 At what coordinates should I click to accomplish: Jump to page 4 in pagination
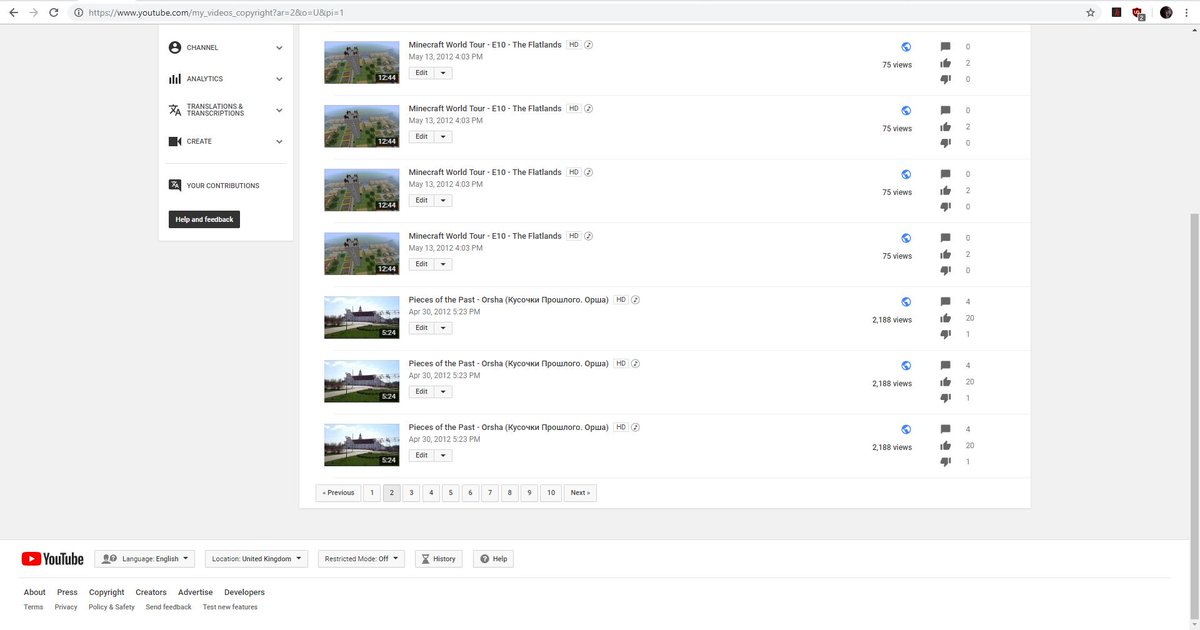point(431,492)
